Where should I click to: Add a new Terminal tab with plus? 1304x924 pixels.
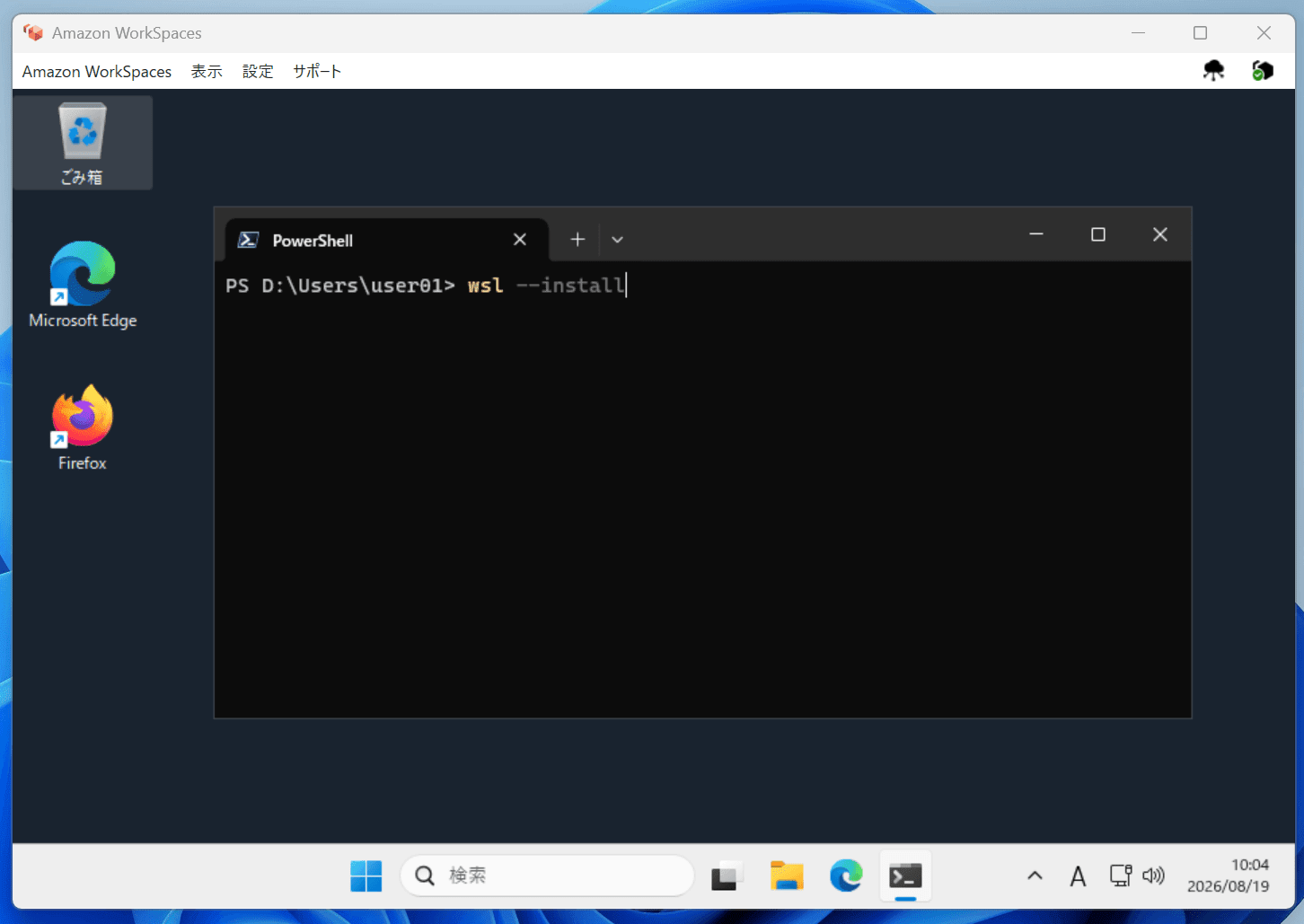coord(577,239)
